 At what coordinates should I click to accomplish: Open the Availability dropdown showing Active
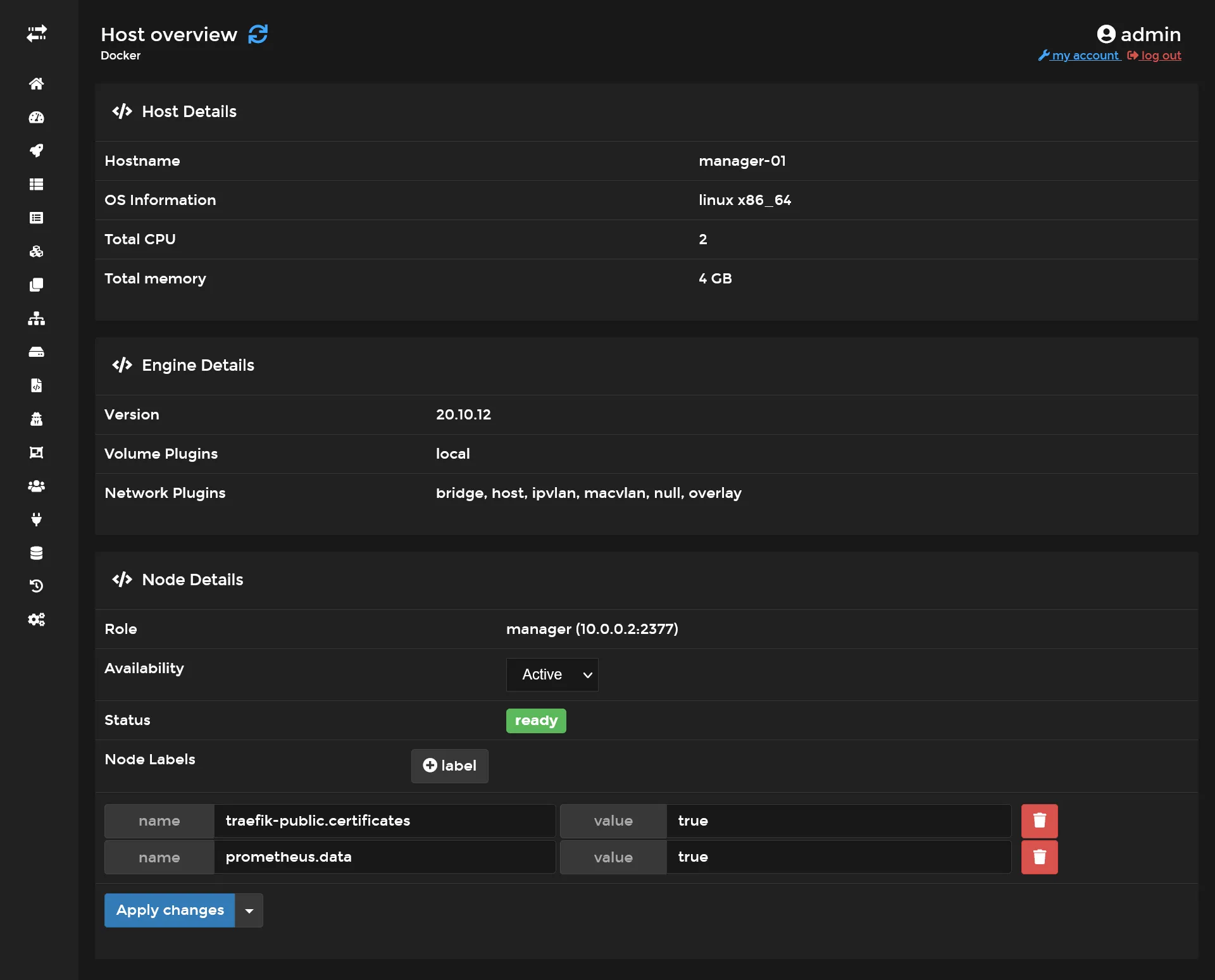552,674
